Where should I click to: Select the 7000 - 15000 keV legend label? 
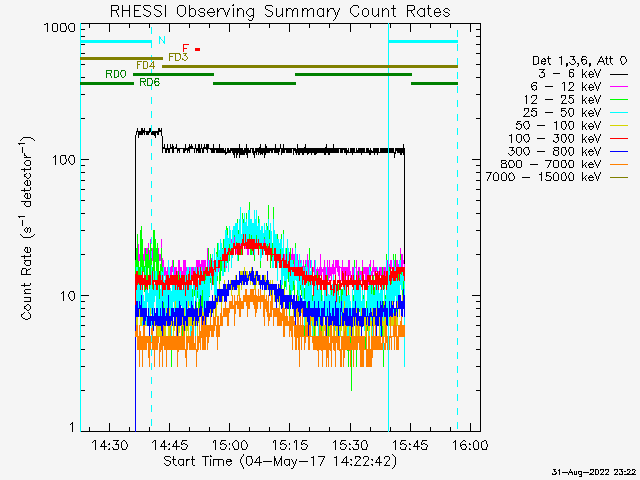pos(543,177)
